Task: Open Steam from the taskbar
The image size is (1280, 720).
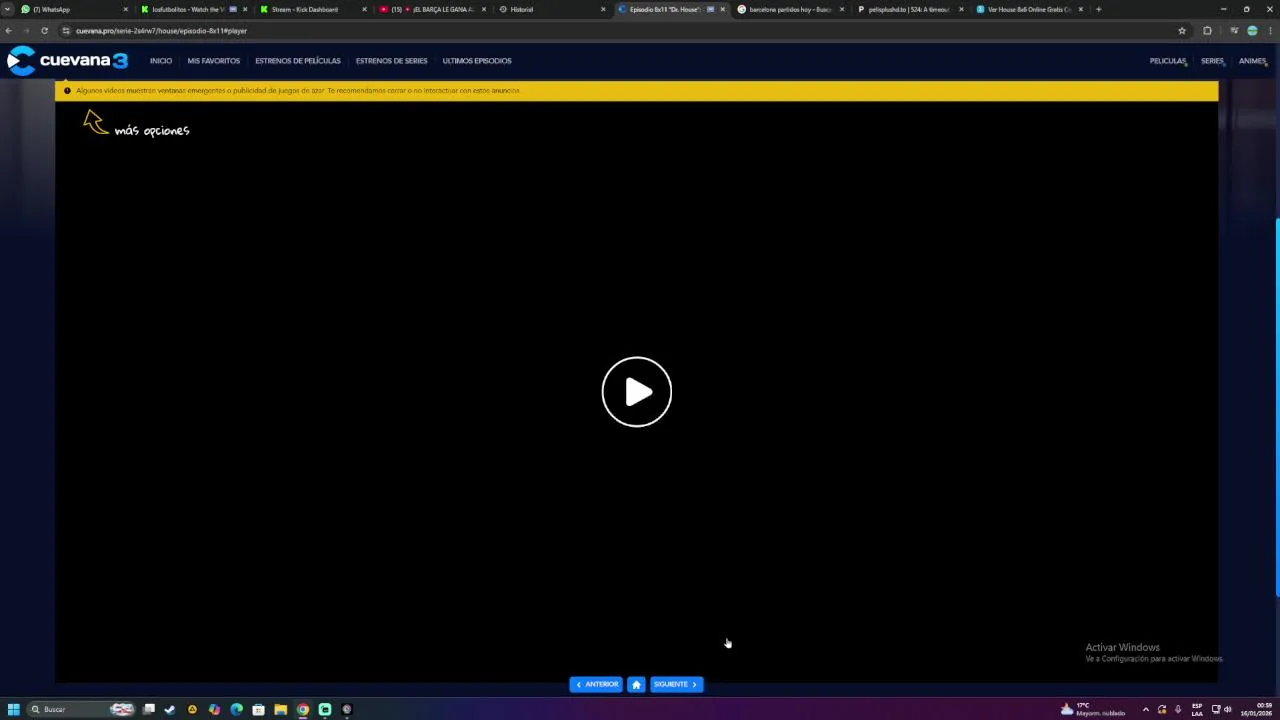Action: pyautogui.click(x=170, y=709)
